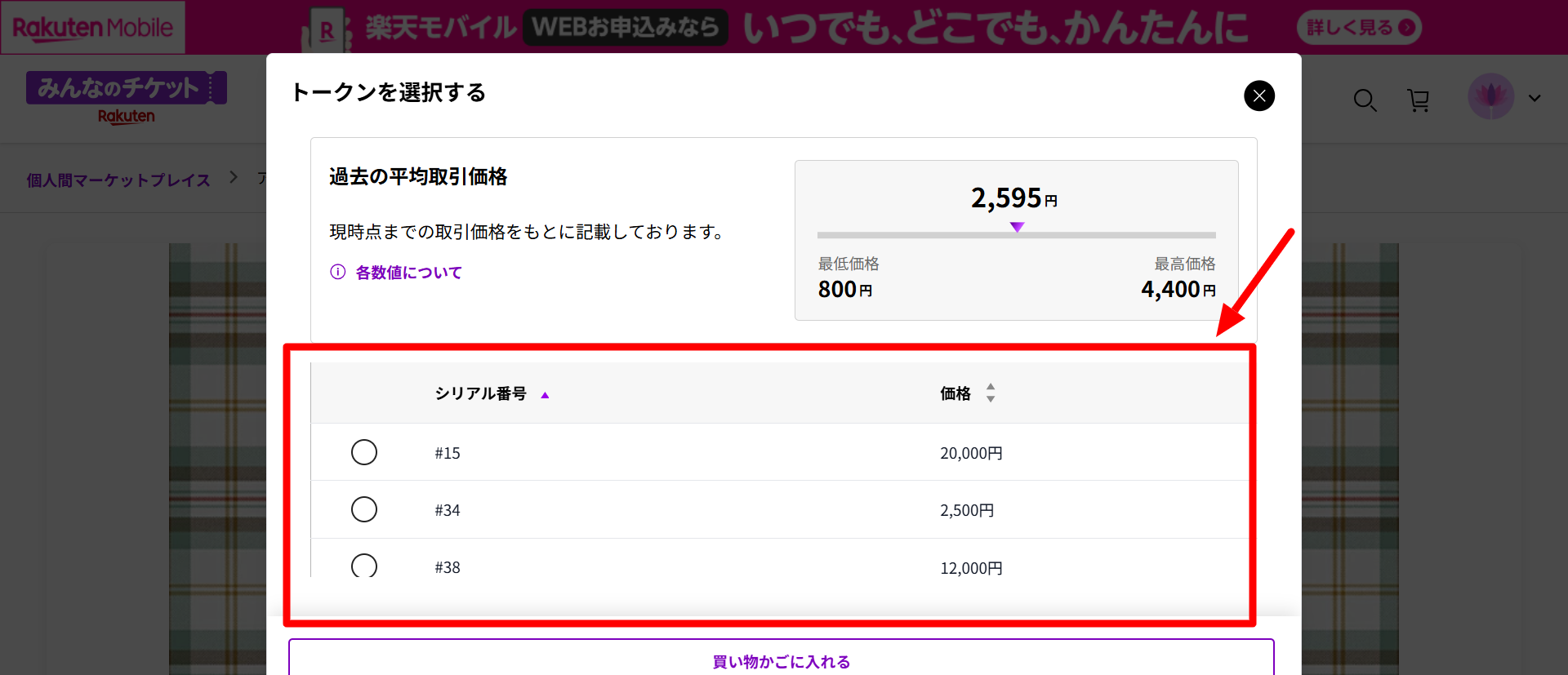Close the token selection dialog
The image size is (1568, 675).
click(x=1258, y=96)
